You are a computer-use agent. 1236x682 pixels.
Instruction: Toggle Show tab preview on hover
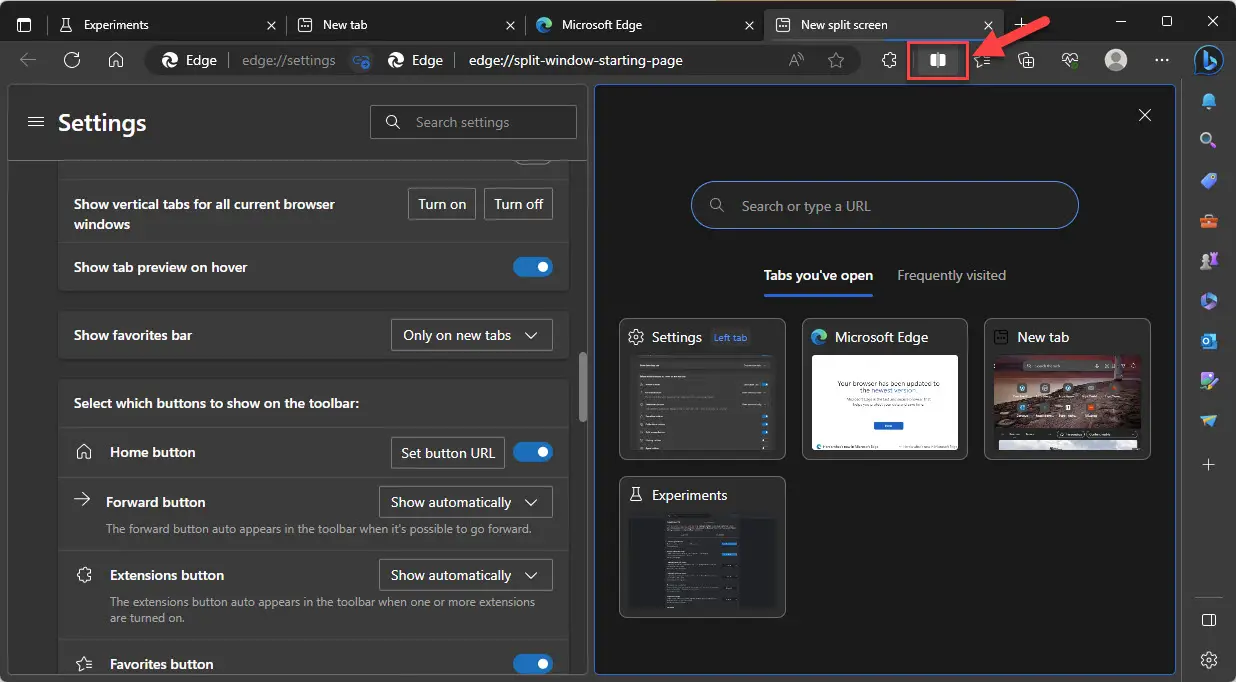(533, 267)
